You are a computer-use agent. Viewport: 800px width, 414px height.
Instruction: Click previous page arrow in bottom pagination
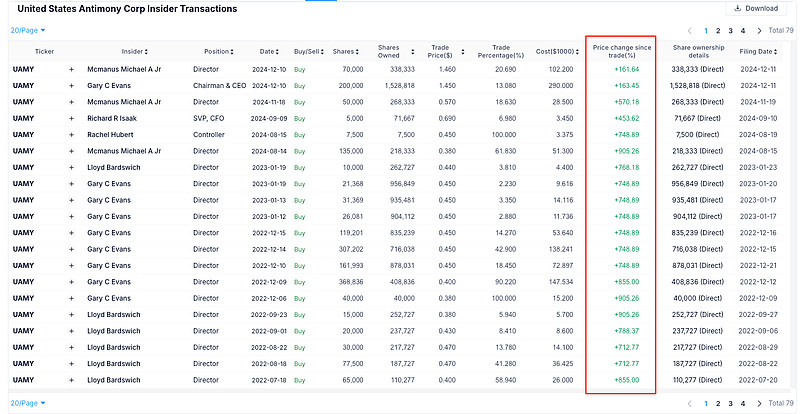pos(690,403)
